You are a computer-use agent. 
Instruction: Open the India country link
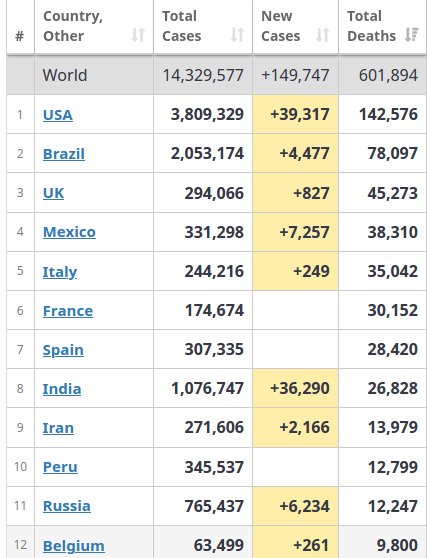62,389
